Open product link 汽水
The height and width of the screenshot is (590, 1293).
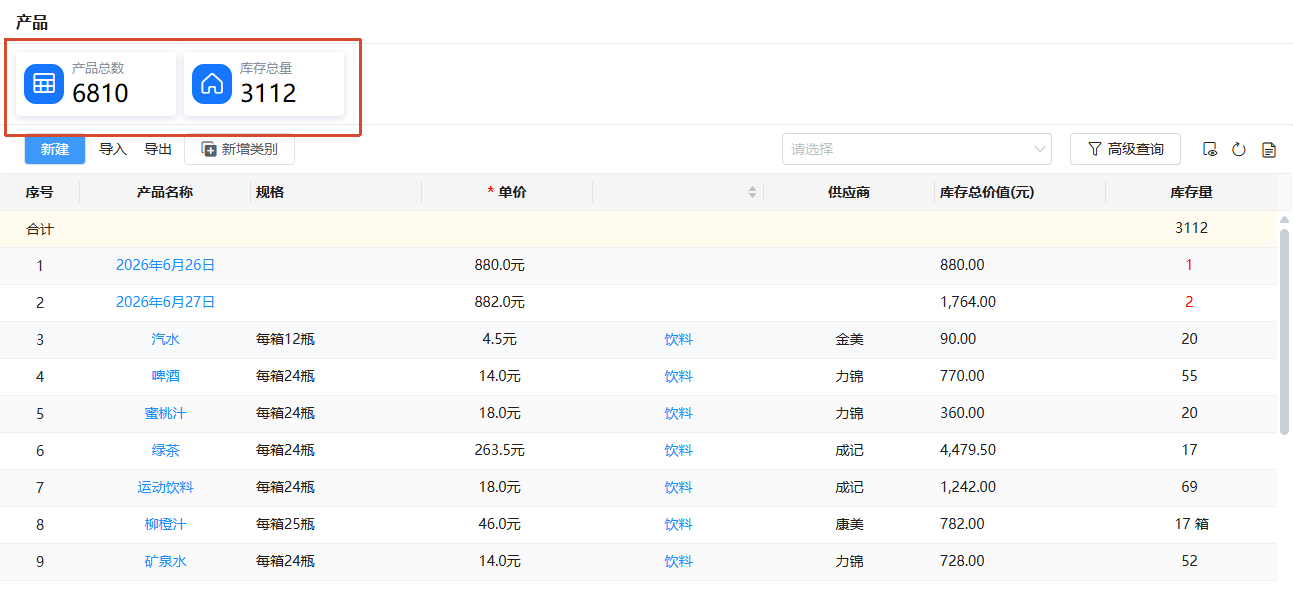click(166, 339)
